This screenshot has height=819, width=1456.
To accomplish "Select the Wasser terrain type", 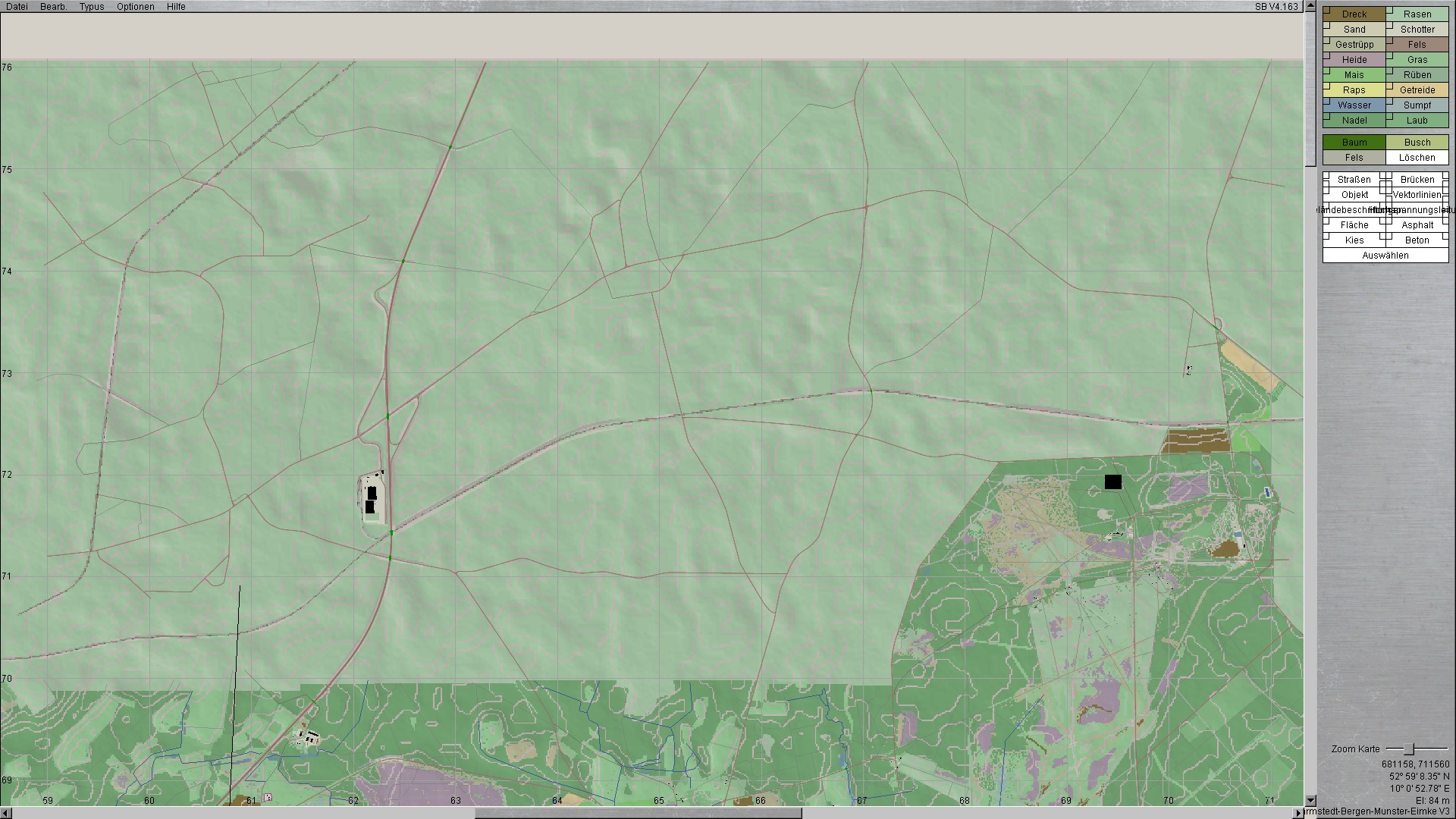I will tap(1354, 105).
